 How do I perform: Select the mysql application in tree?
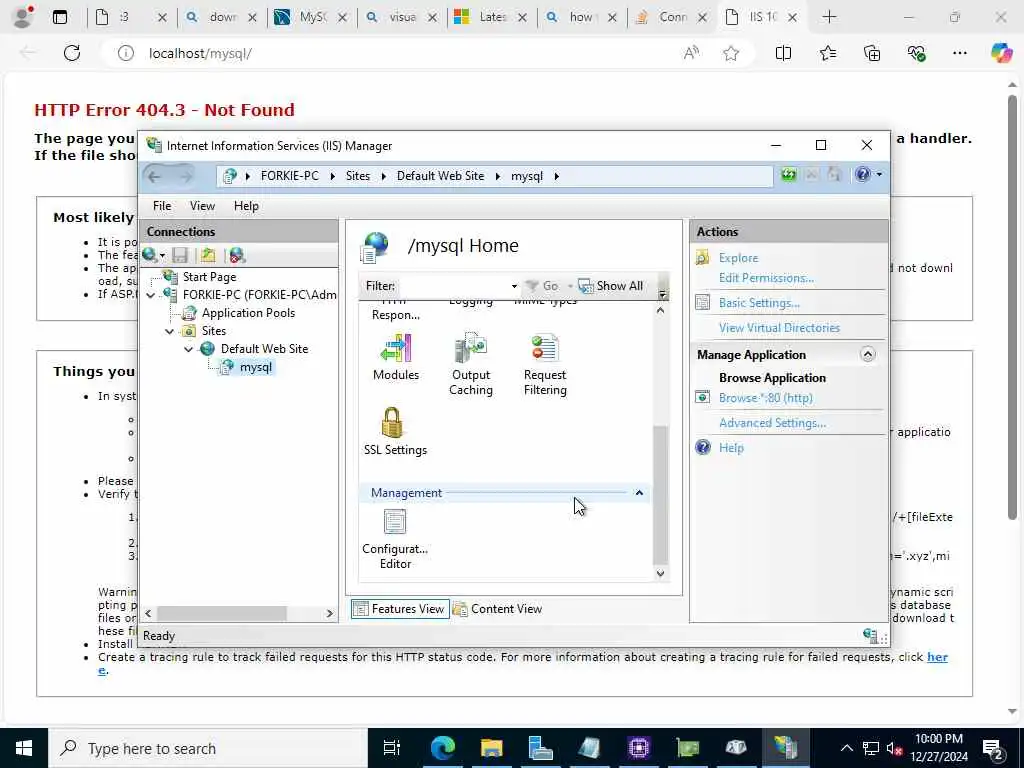point(255,367)
